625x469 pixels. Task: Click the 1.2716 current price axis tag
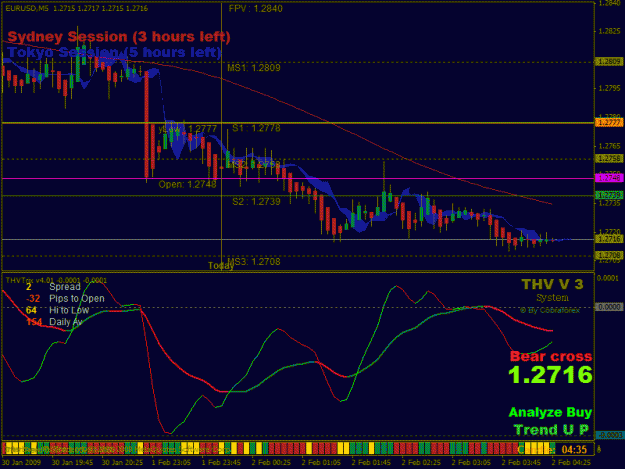pyautogui.click(x=609, y=239)
